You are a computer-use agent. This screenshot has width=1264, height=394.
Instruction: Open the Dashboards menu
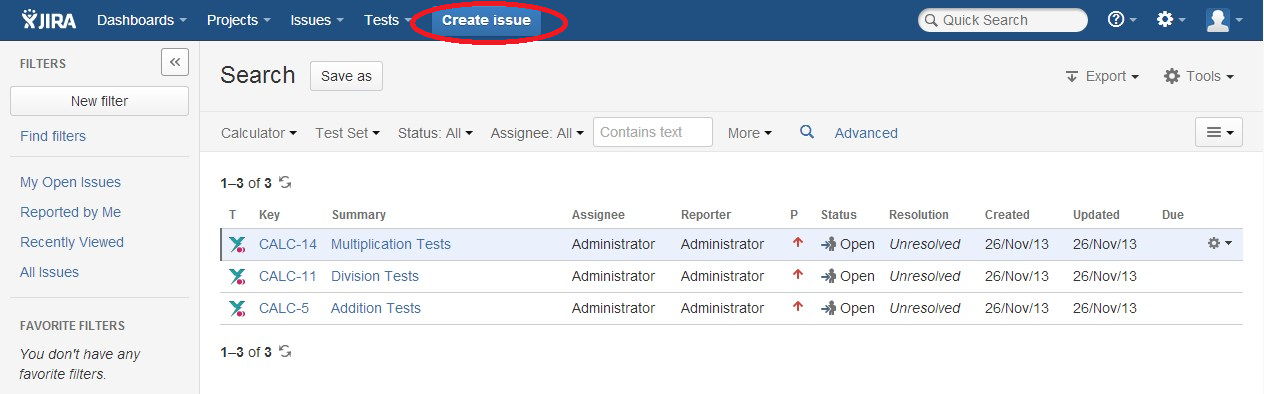(x=142, y=20)
